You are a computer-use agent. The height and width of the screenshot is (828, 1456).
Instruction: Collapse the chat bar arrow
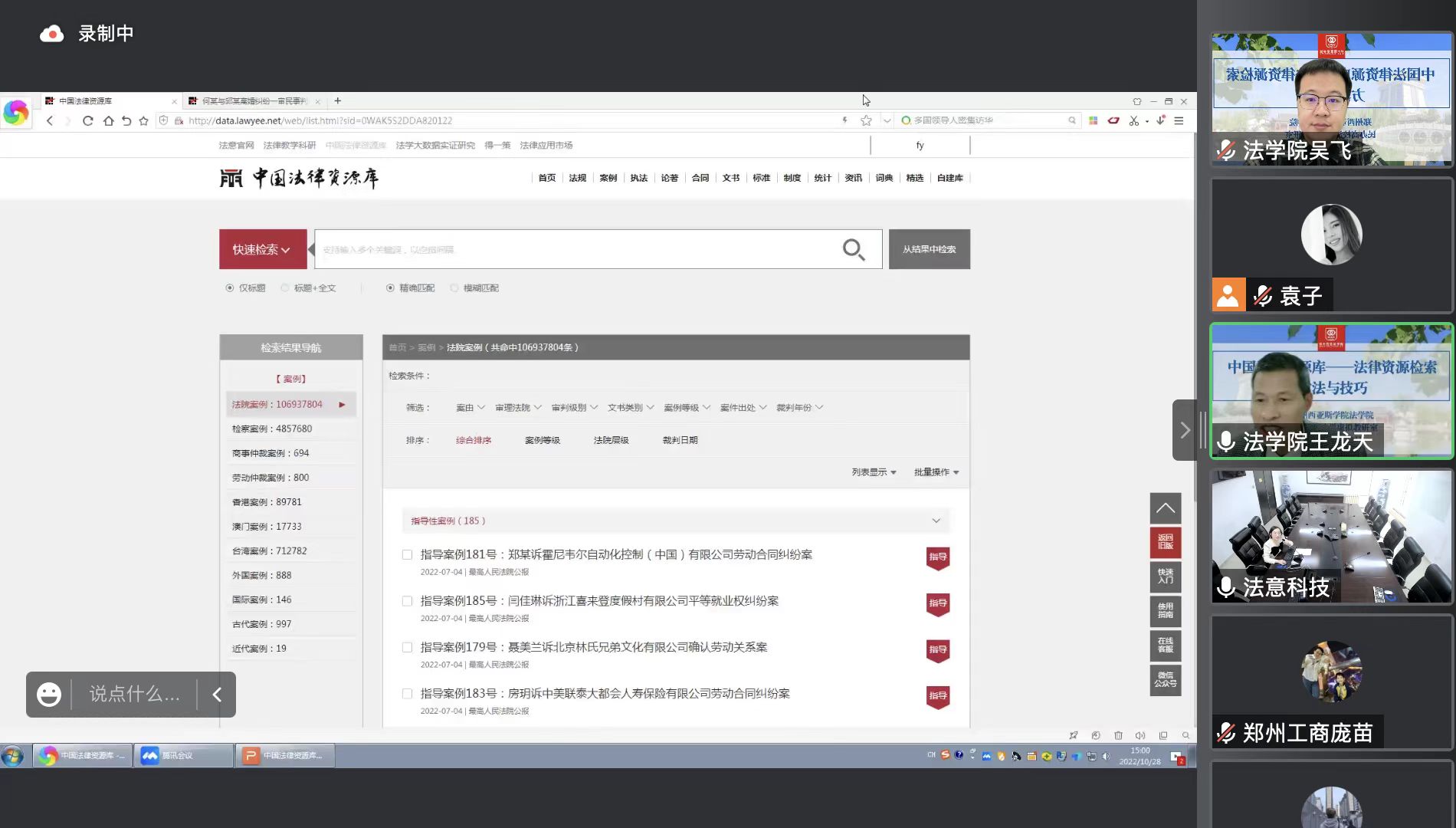click(217, 695)
